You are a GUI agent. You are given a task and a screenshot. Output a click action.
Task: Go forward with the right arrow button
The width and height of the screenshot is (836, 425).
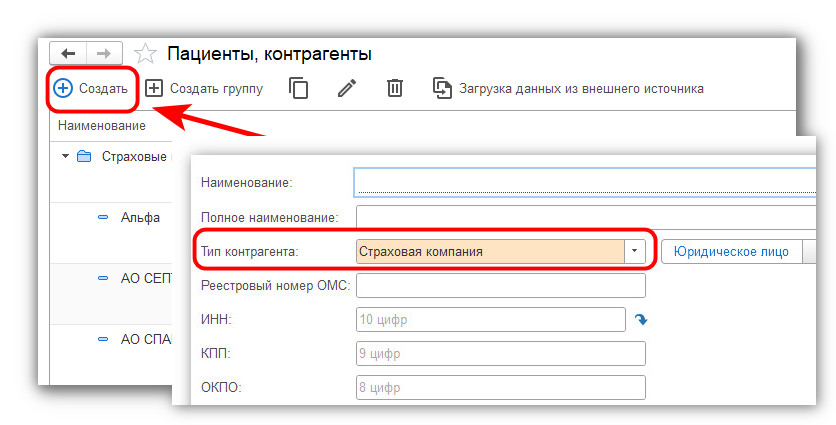[104, 53]
